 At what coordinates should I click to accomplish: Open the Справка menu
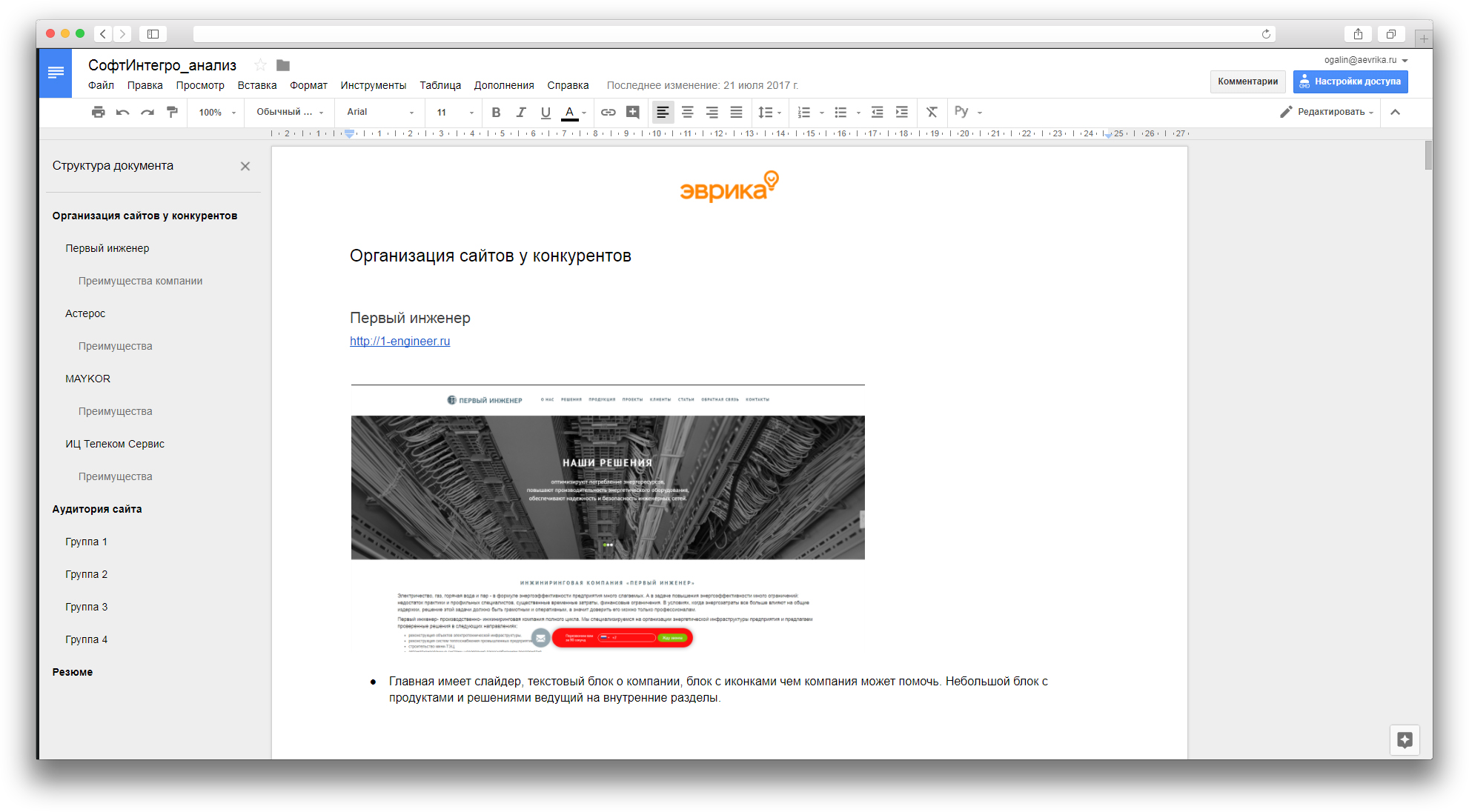pos(568,85)
